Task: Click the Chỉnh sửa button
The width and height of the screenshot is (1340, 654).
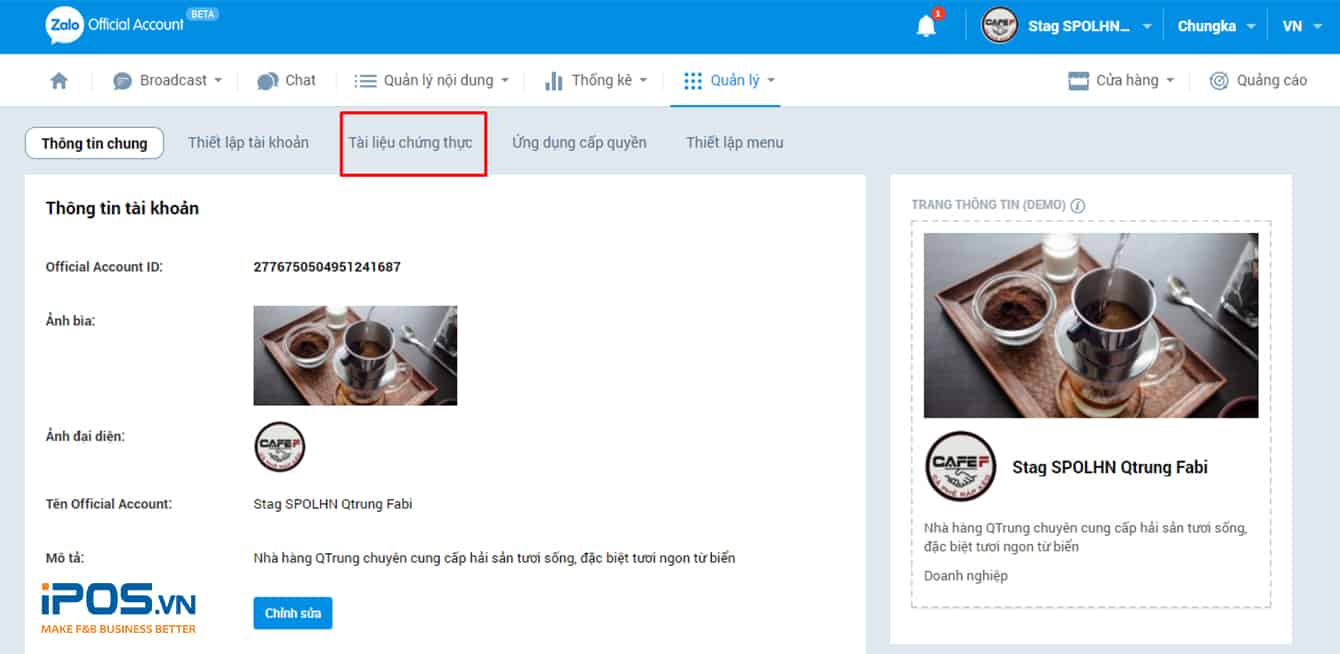Action: click(x=292, y=613)
